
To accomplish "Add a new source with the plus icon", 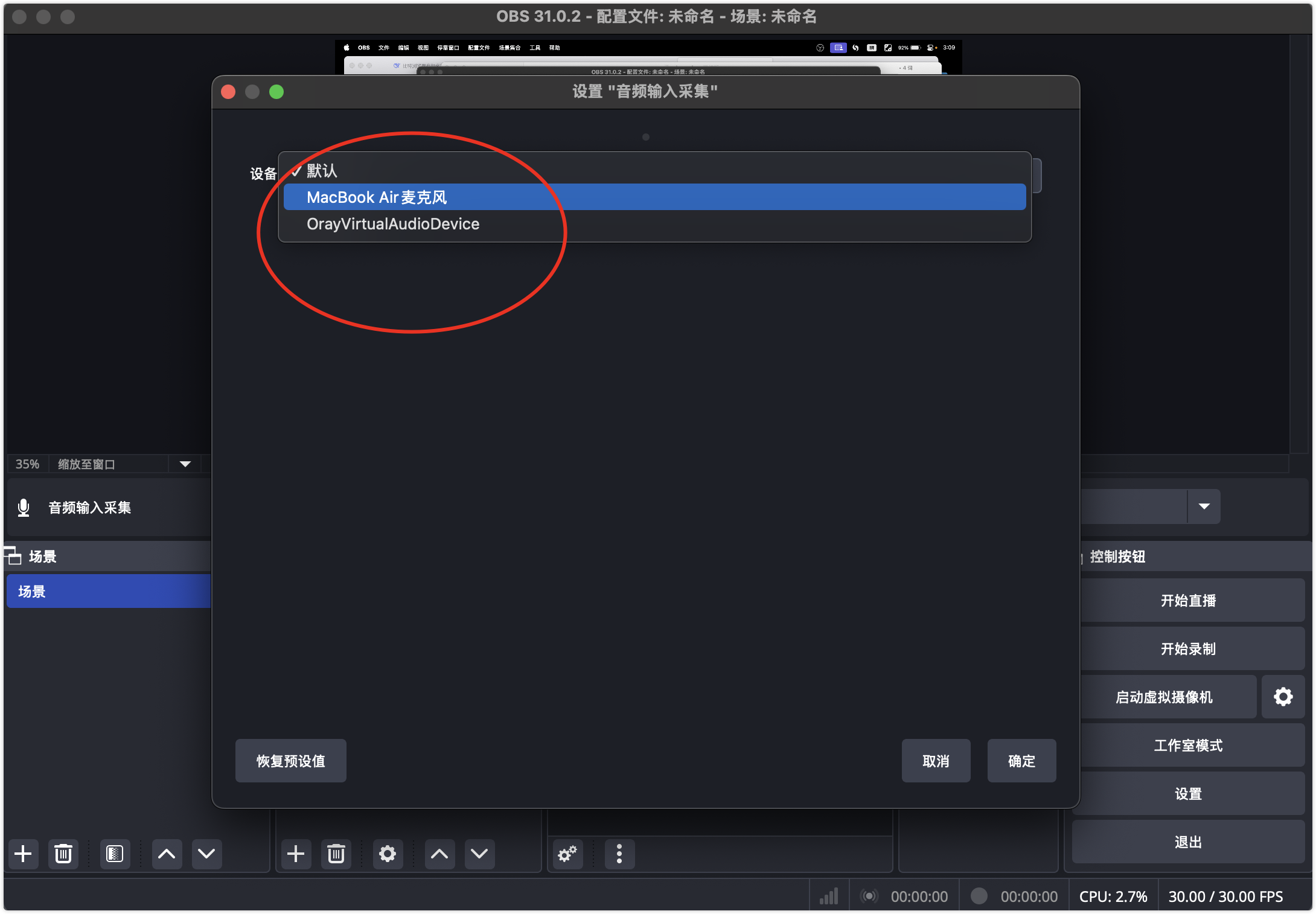I will pyautogui.click(x=296, y=854).
